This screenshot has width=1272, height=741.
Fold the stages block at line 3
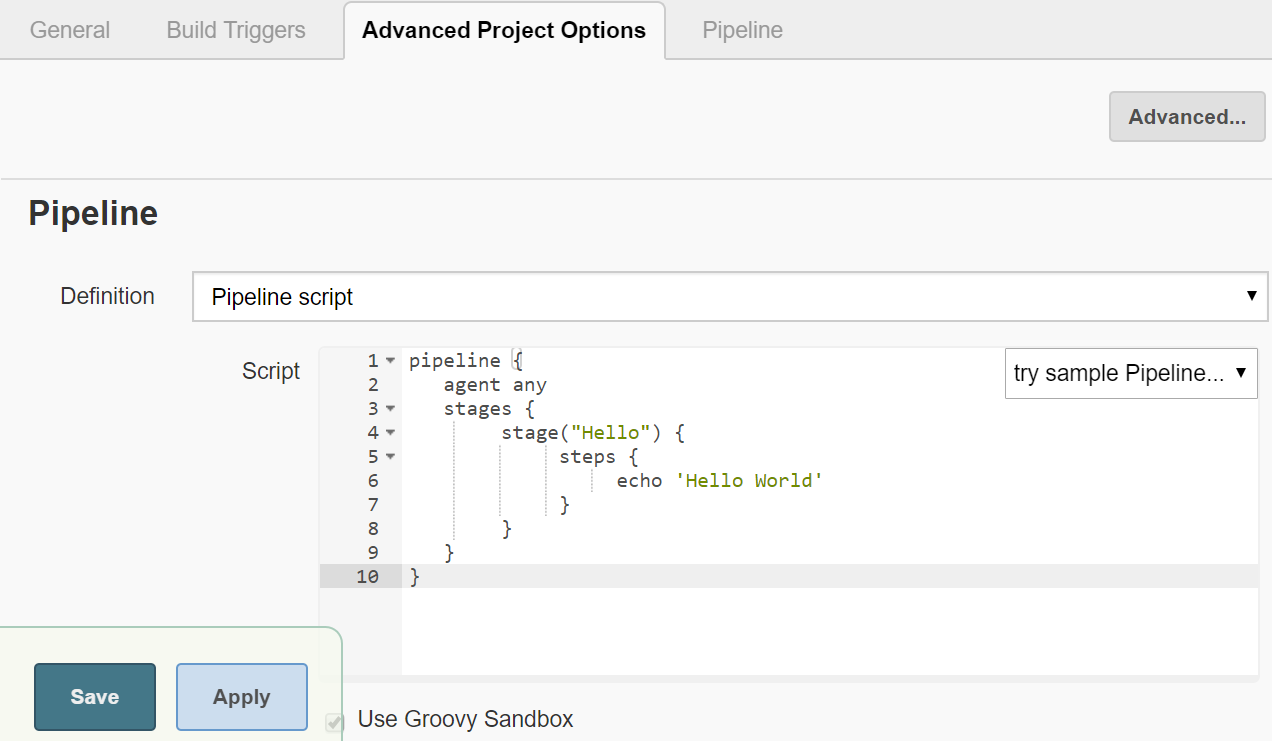[x=390, y=409]
